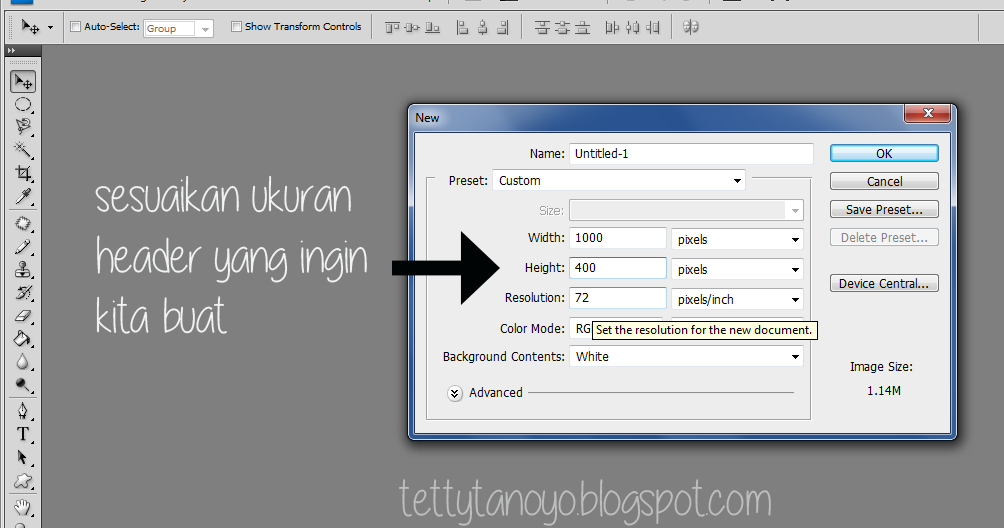Open the Size dropdown
Image resolution: width=1004 pixels, height=528 pixels.
(686, 210)
